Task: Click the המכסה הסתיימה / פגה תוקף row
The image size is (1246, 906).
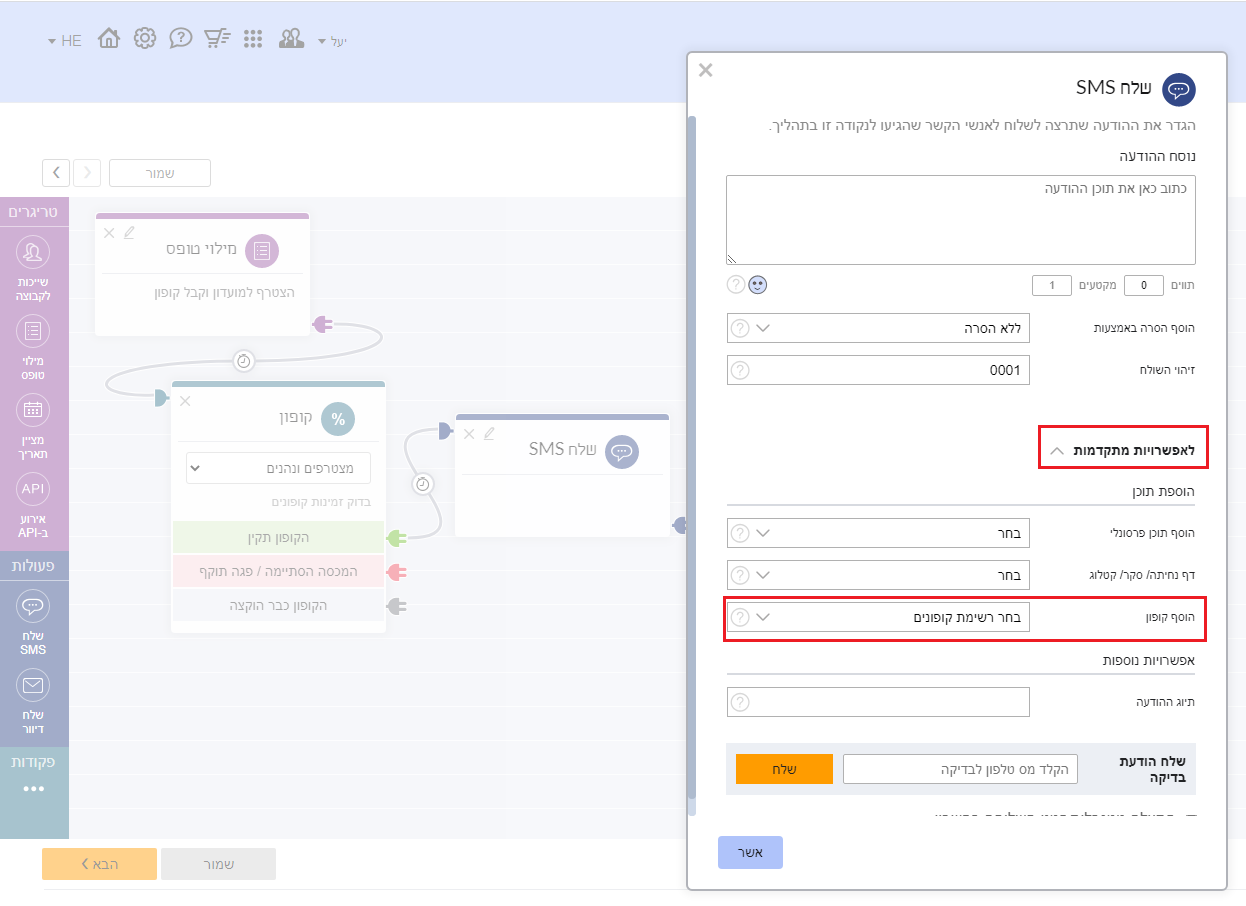Action: (279, 571)
